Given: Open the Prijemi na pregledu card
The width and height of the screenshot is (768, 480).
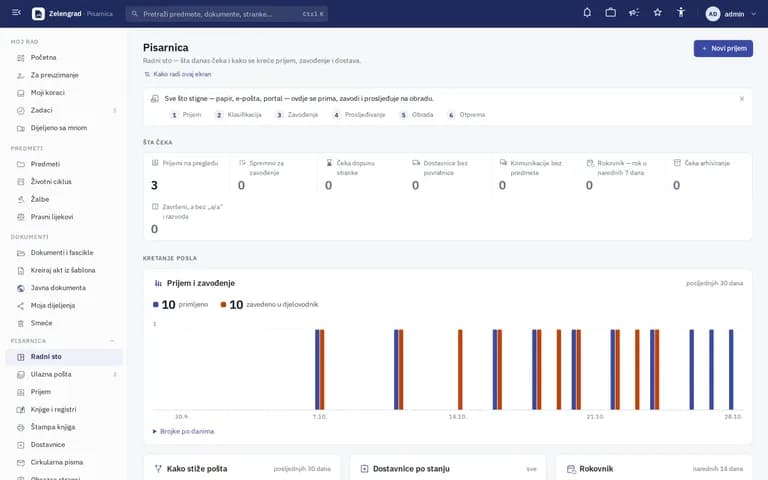Looking at the screenshot, I should click(x=187, y=175).
